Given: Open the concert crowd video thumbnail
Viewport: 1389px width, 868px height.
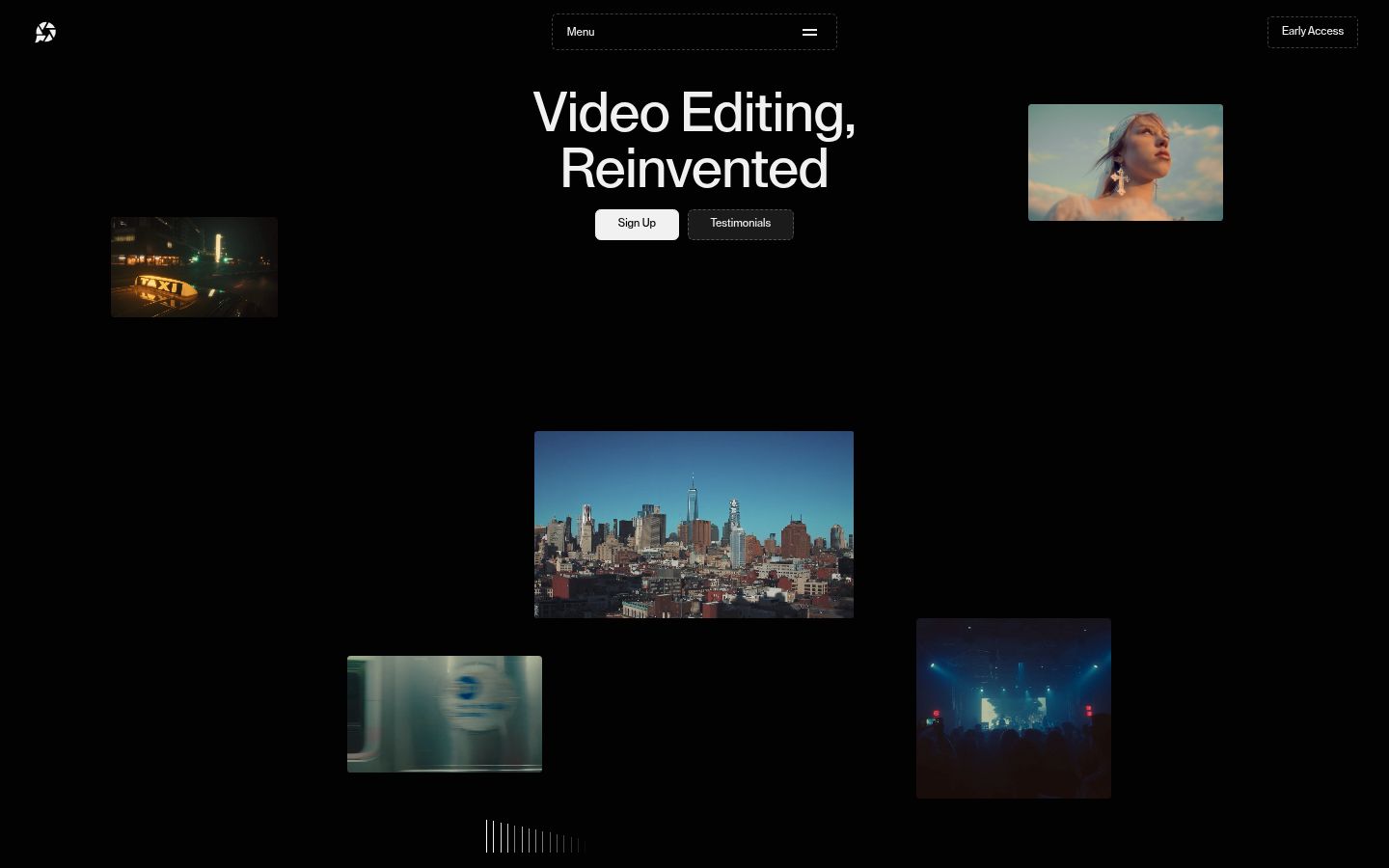Looking at the screenshot, I should [1014, 708].
